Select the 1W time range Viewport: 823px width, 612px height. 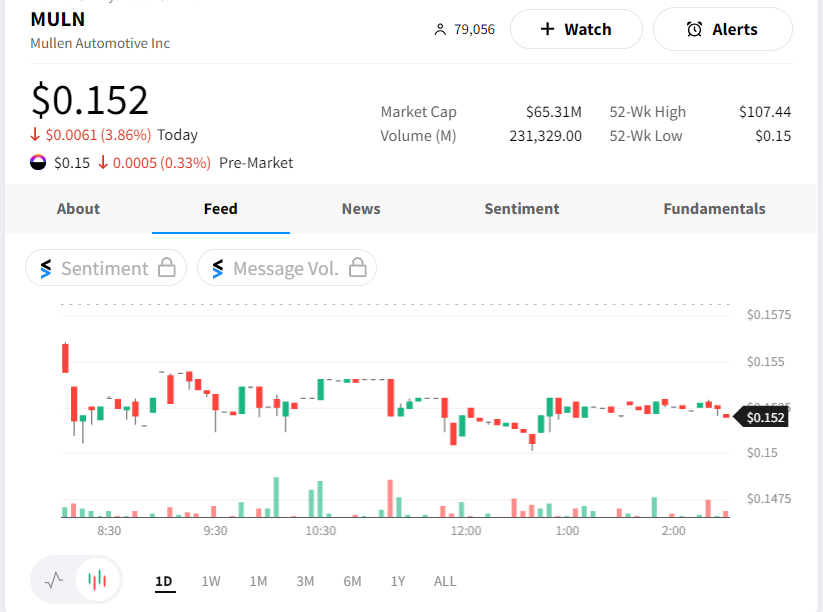(211, 581)
